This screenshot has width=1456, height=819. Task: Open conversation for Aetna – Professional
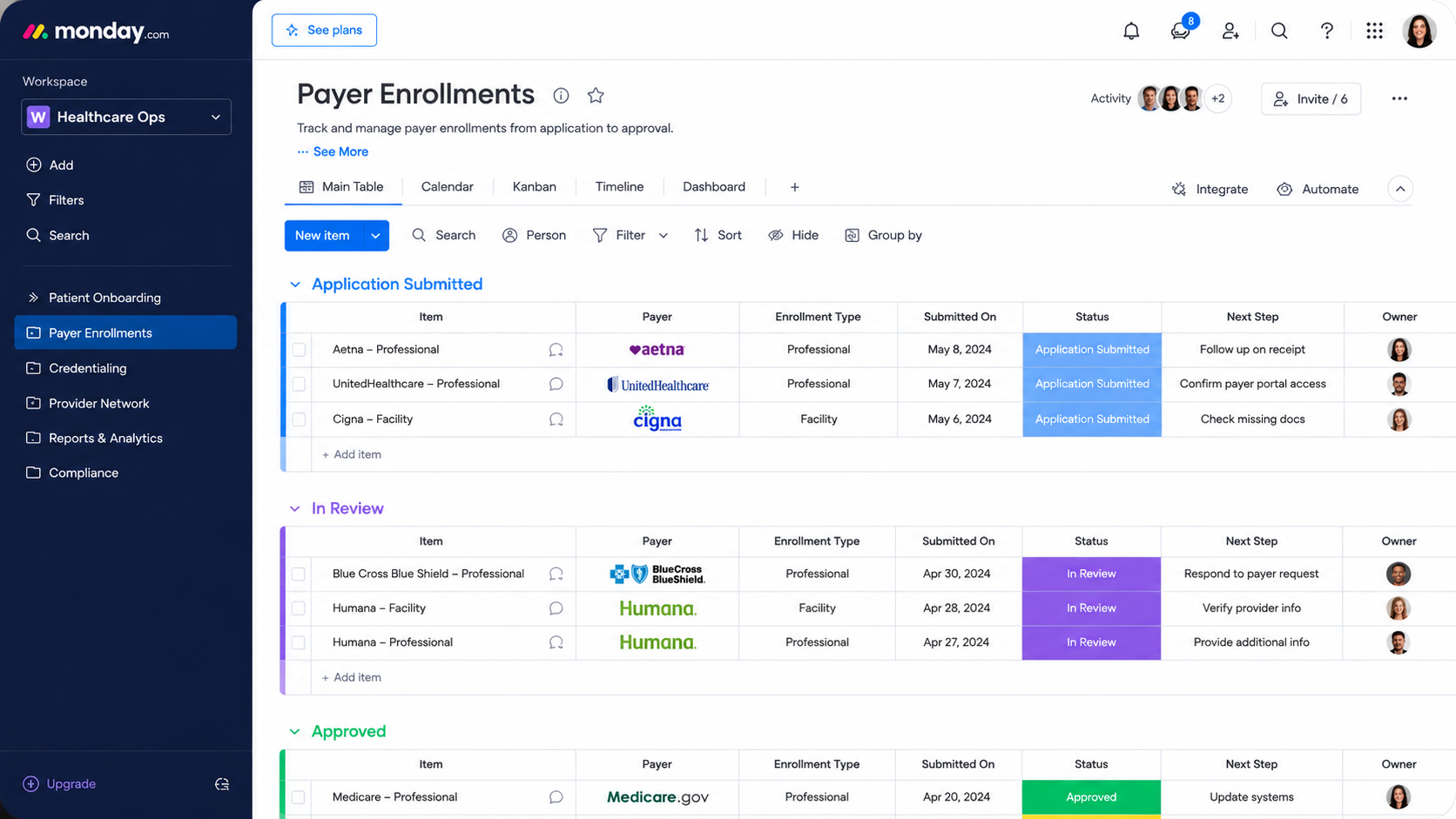pyautogui.click(x=556, y=350)
